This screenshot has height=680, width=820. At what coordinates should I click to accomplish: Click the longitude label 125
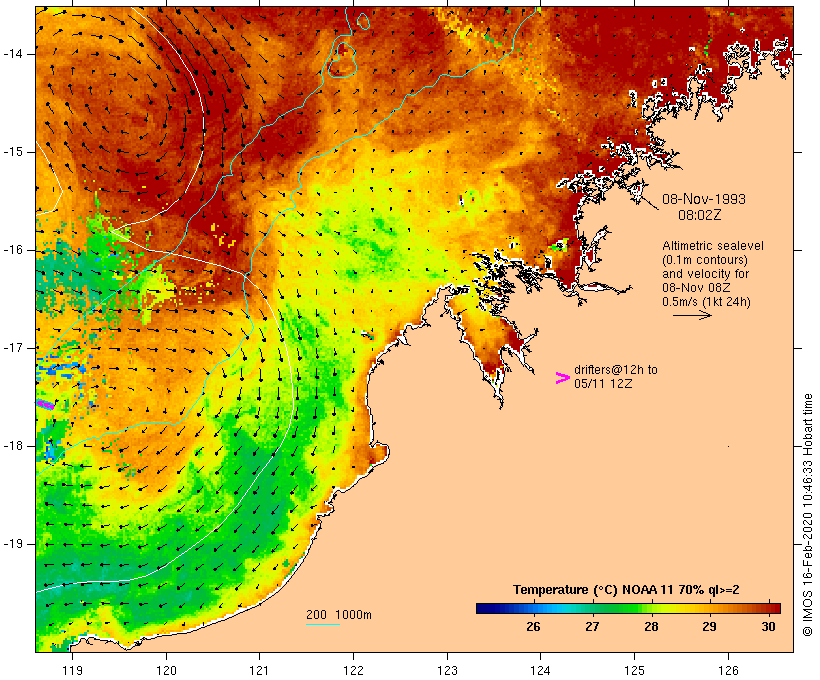[x=635, y=671]
